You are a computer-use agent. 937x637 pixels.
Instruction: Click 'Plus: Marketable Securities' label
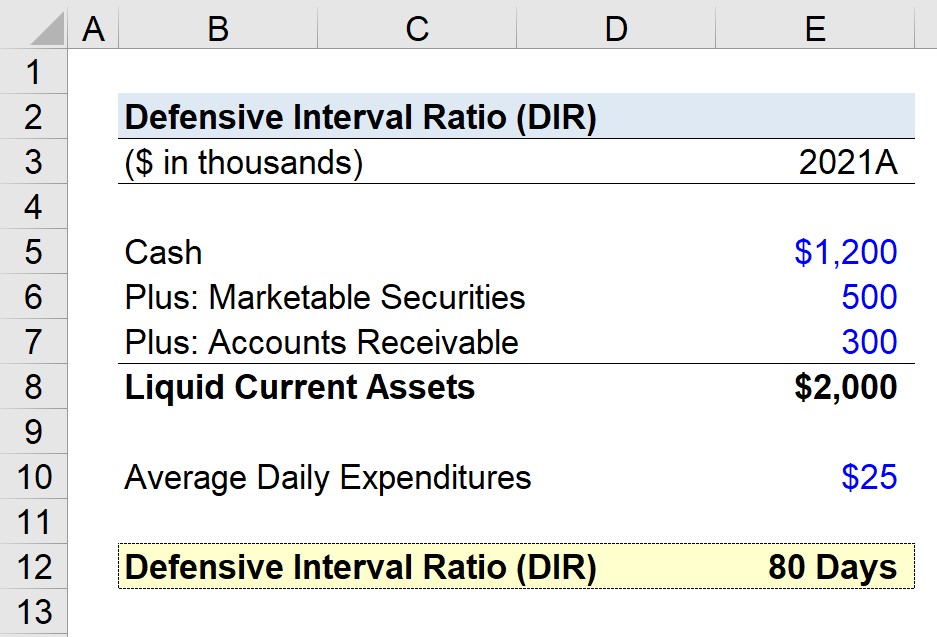pyautogui.click(x=324, y=297)
